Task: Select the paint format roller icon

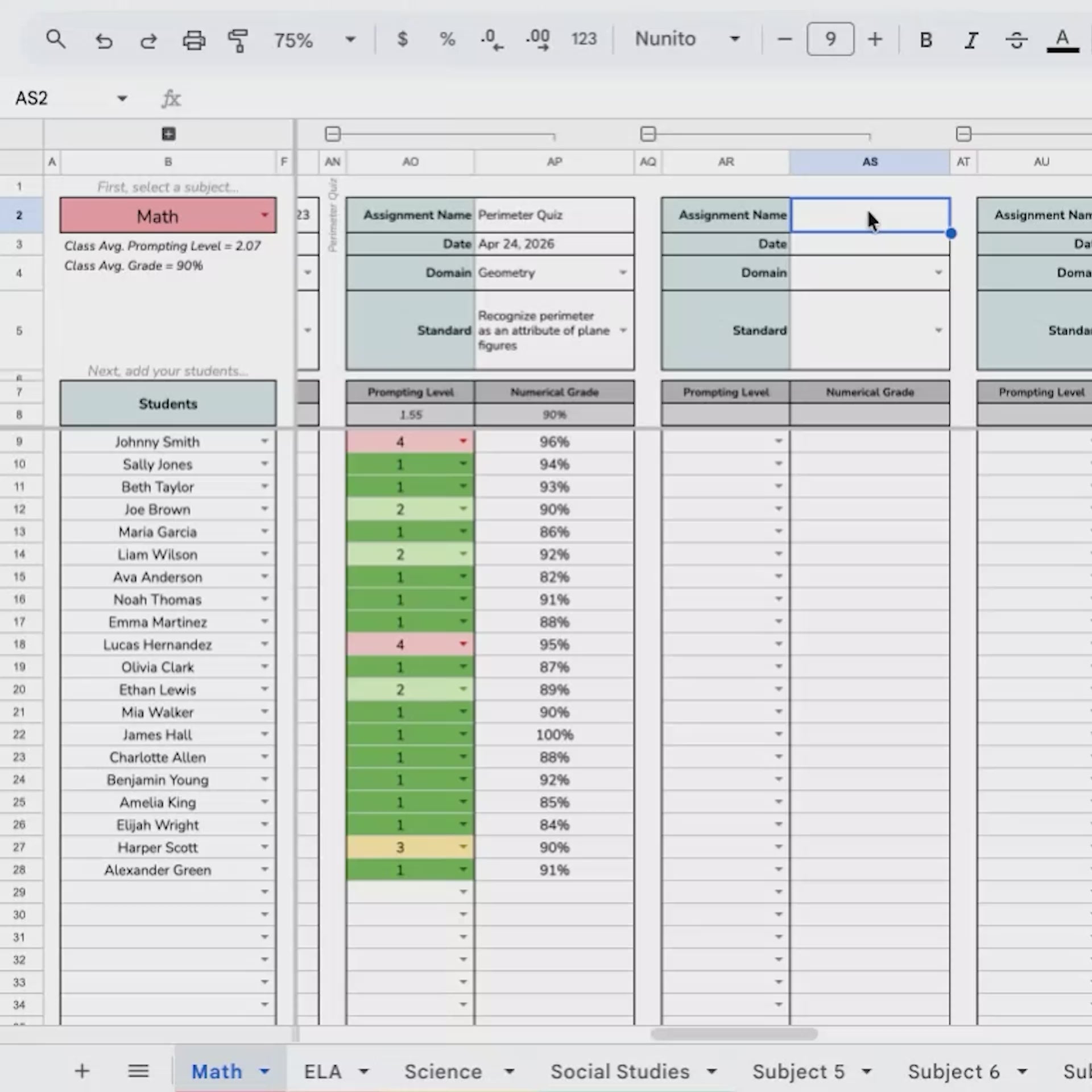Action: point(238,40)
